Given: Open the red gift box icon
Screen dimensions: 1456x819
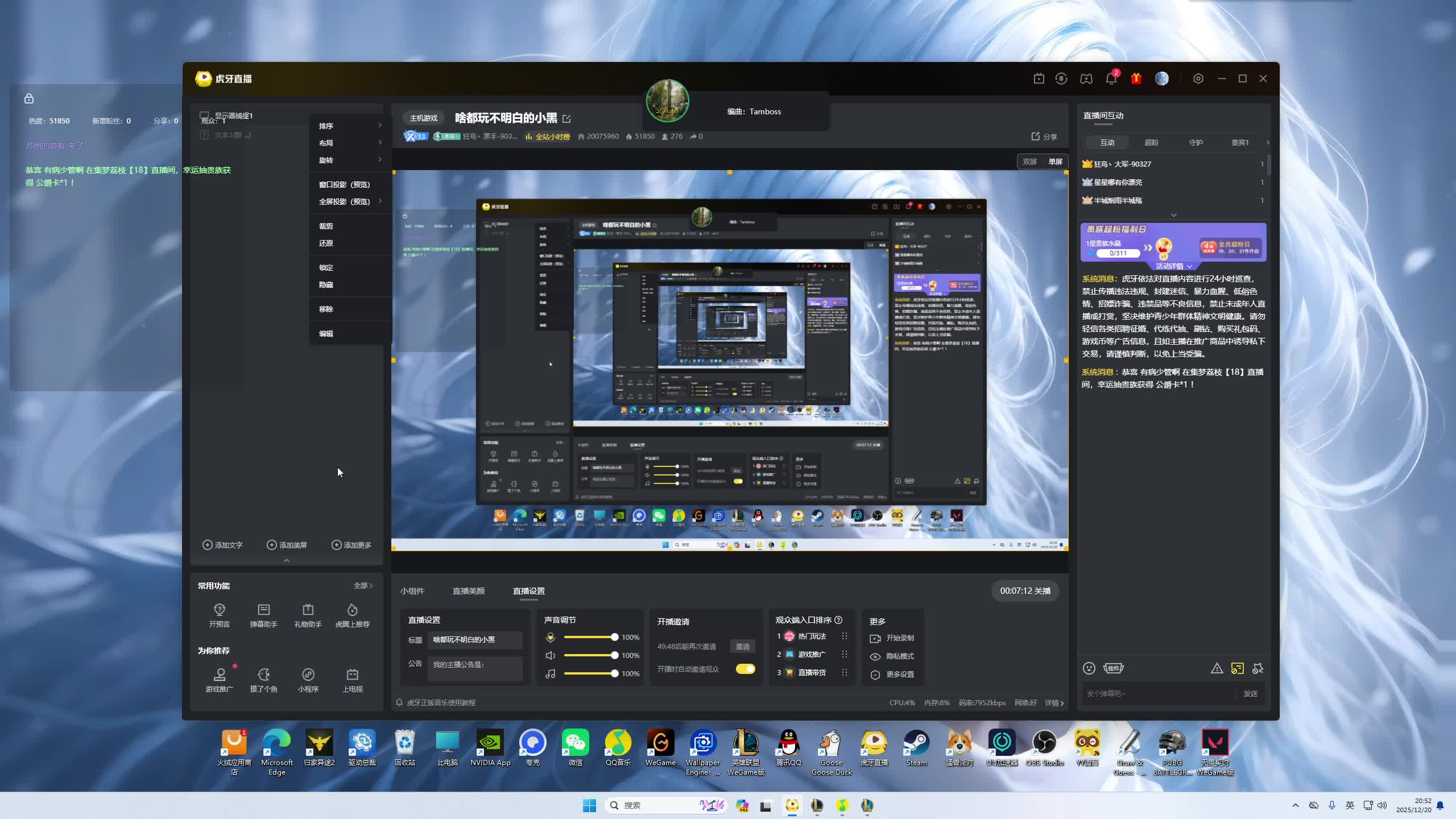Looking at the screenshot, I should [1136, 79].
